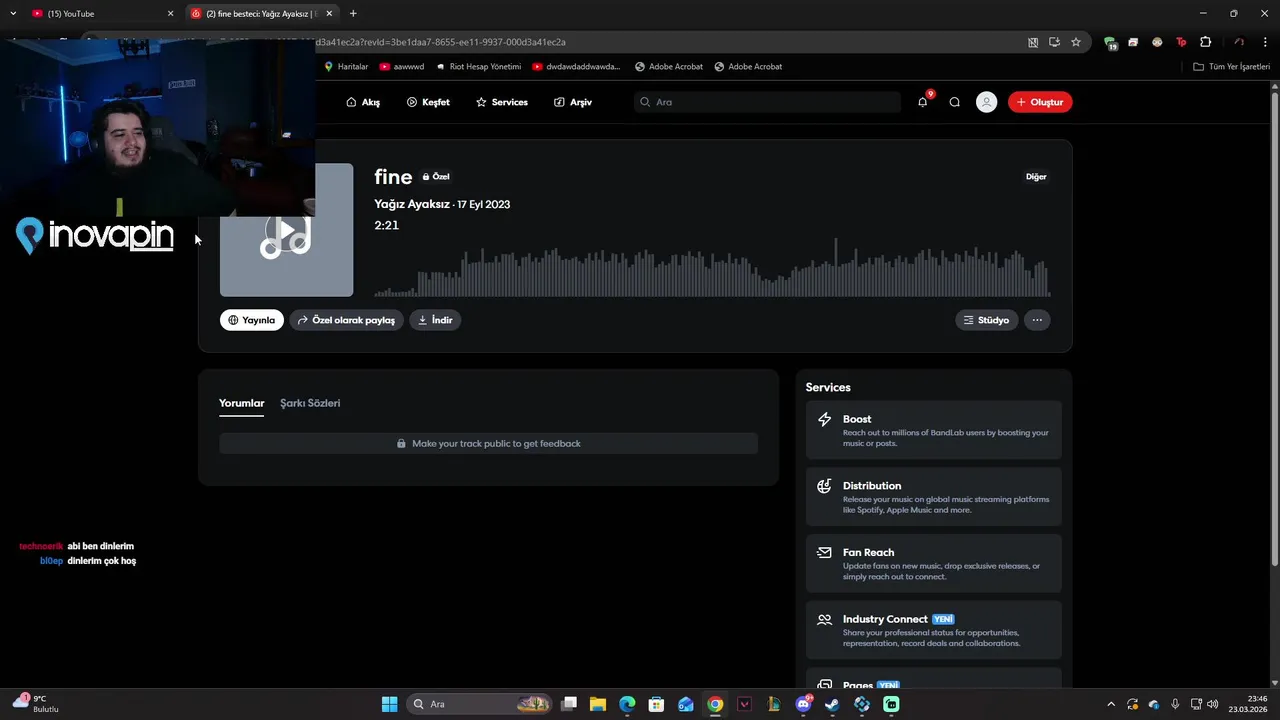
Task: Close the YouTube browser tab
Action: pos(170,14)
